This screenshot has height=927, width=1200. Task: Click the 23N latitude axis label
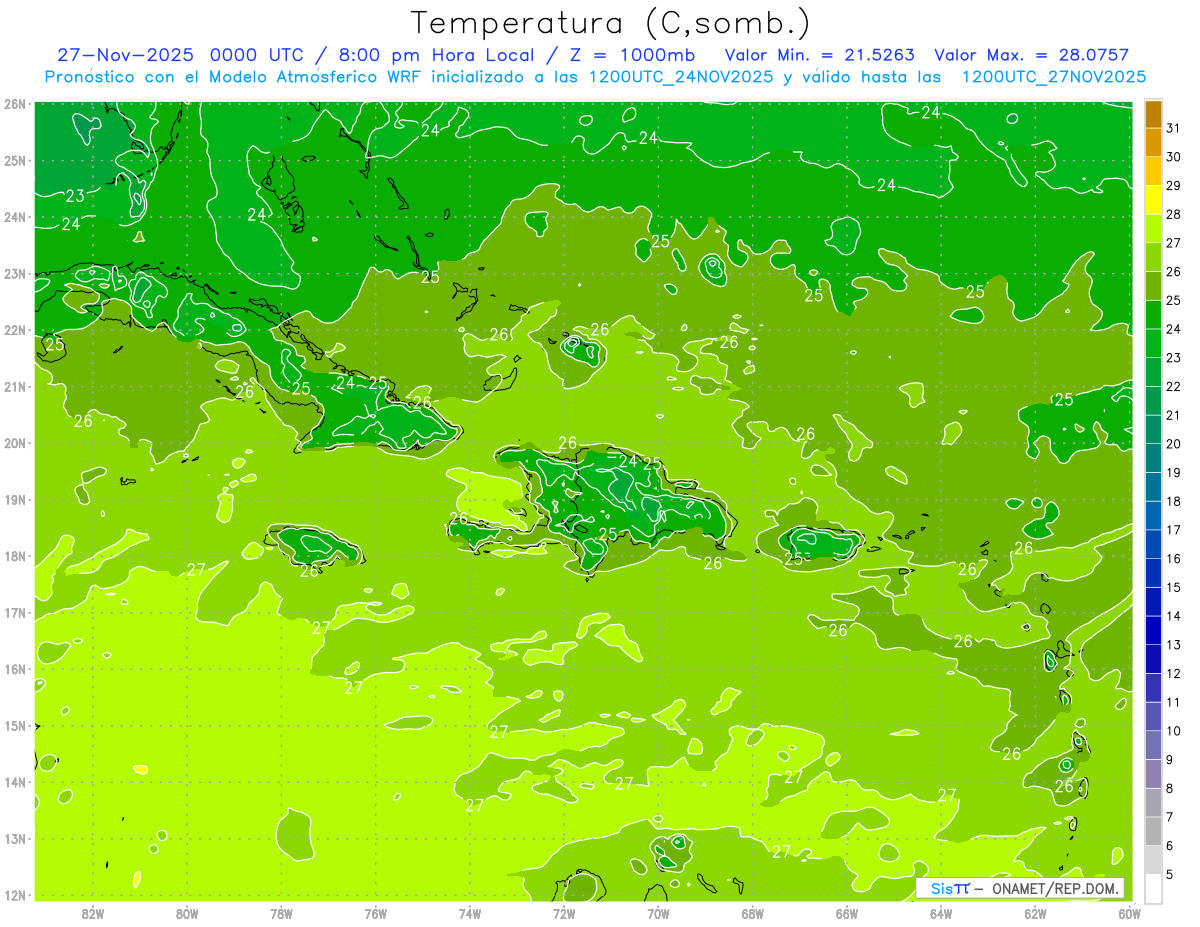pos(15,273)
